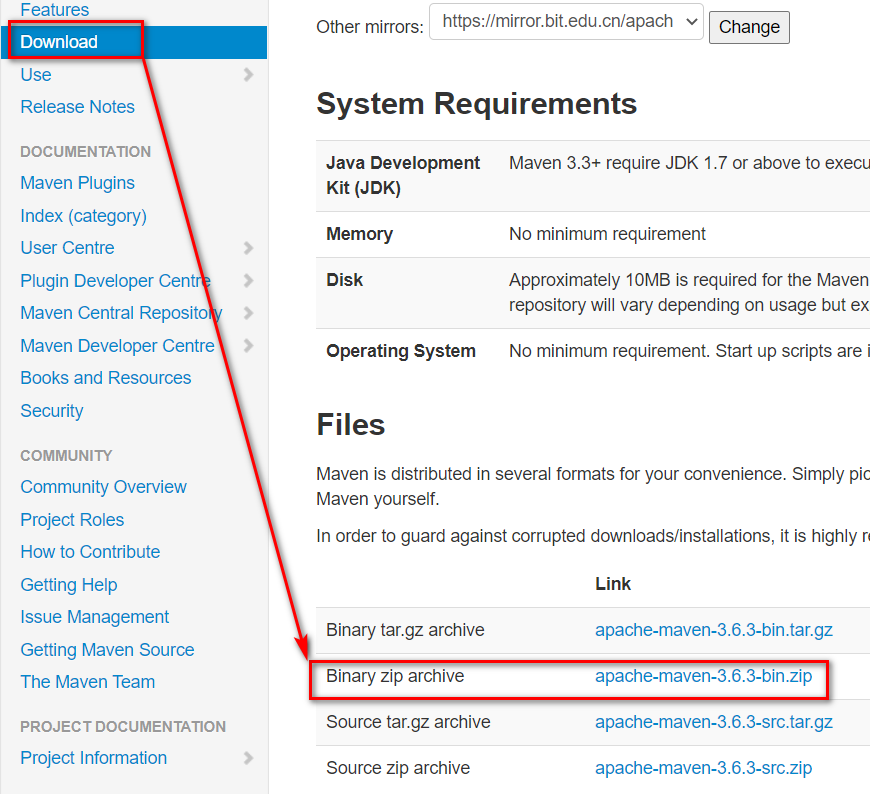This screenshot has width=870, height=794.
Task: Open Index (category) link
Action: [83, 215]
